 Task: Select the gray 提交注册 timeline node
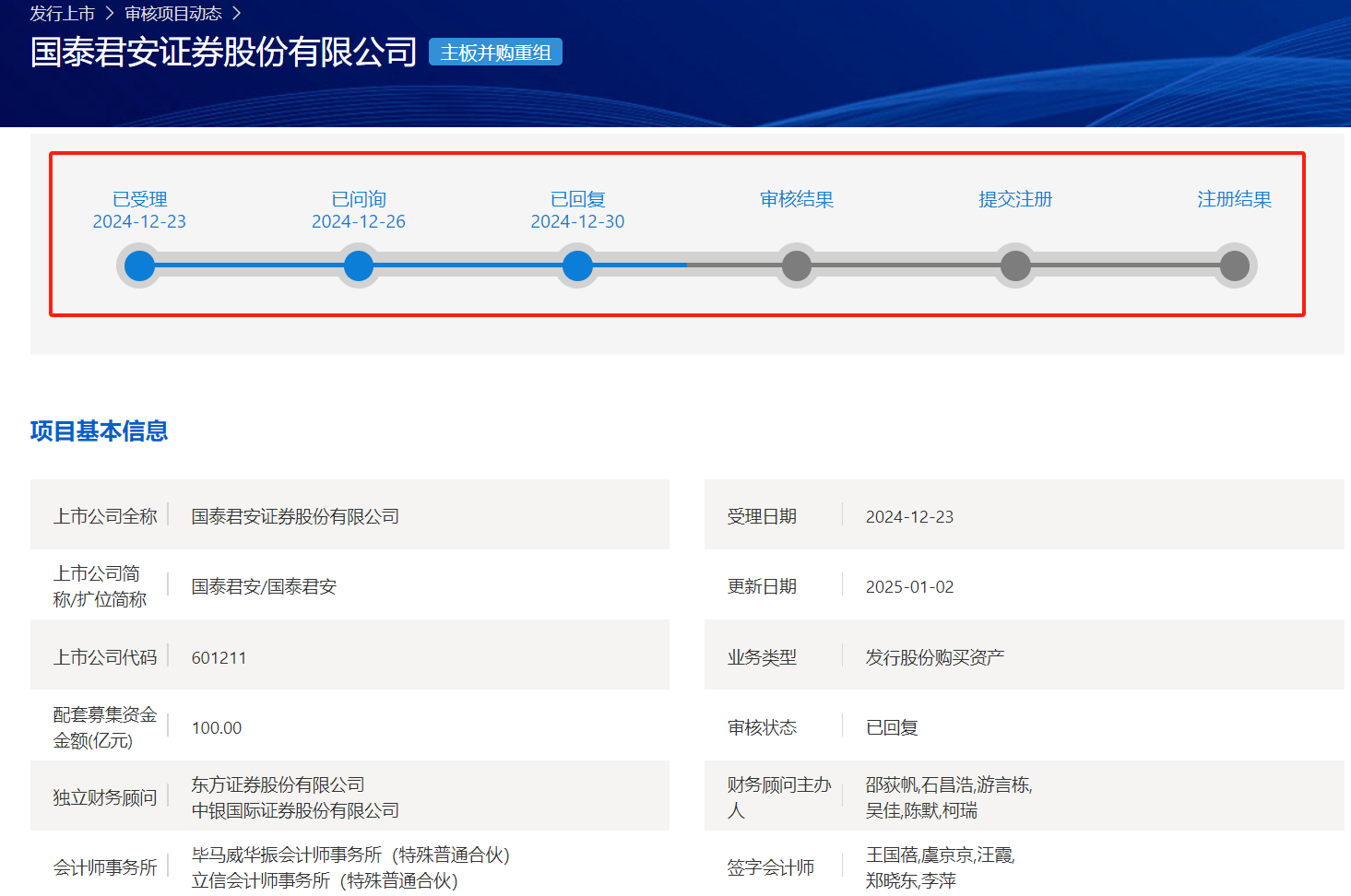pos(1015,265)
